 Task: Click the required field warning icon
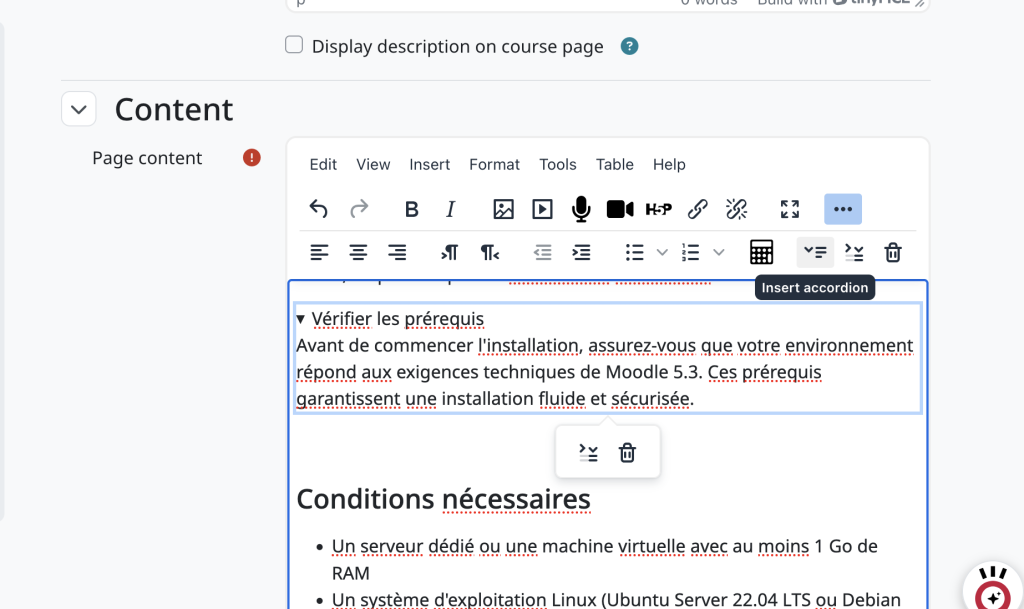pyautogui.click(x=251, y=157)
